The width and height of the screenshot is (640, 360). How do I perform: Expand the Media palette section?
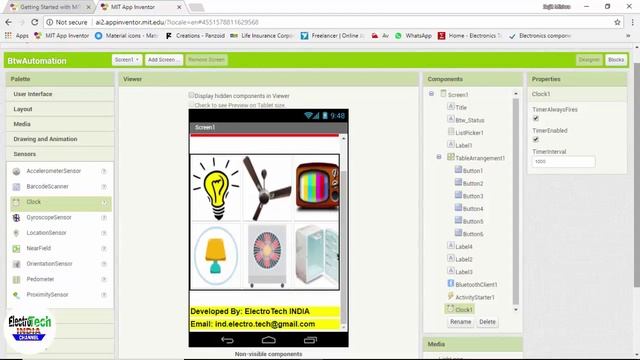pos(60,124)
